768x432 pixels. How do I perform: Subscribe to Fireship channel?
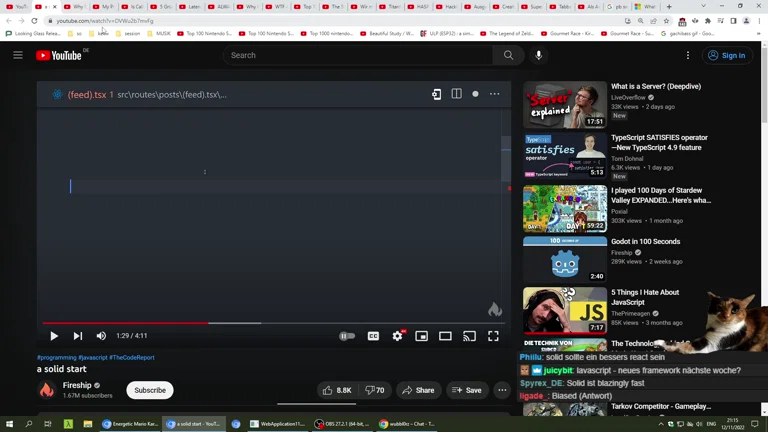(150, 390)
